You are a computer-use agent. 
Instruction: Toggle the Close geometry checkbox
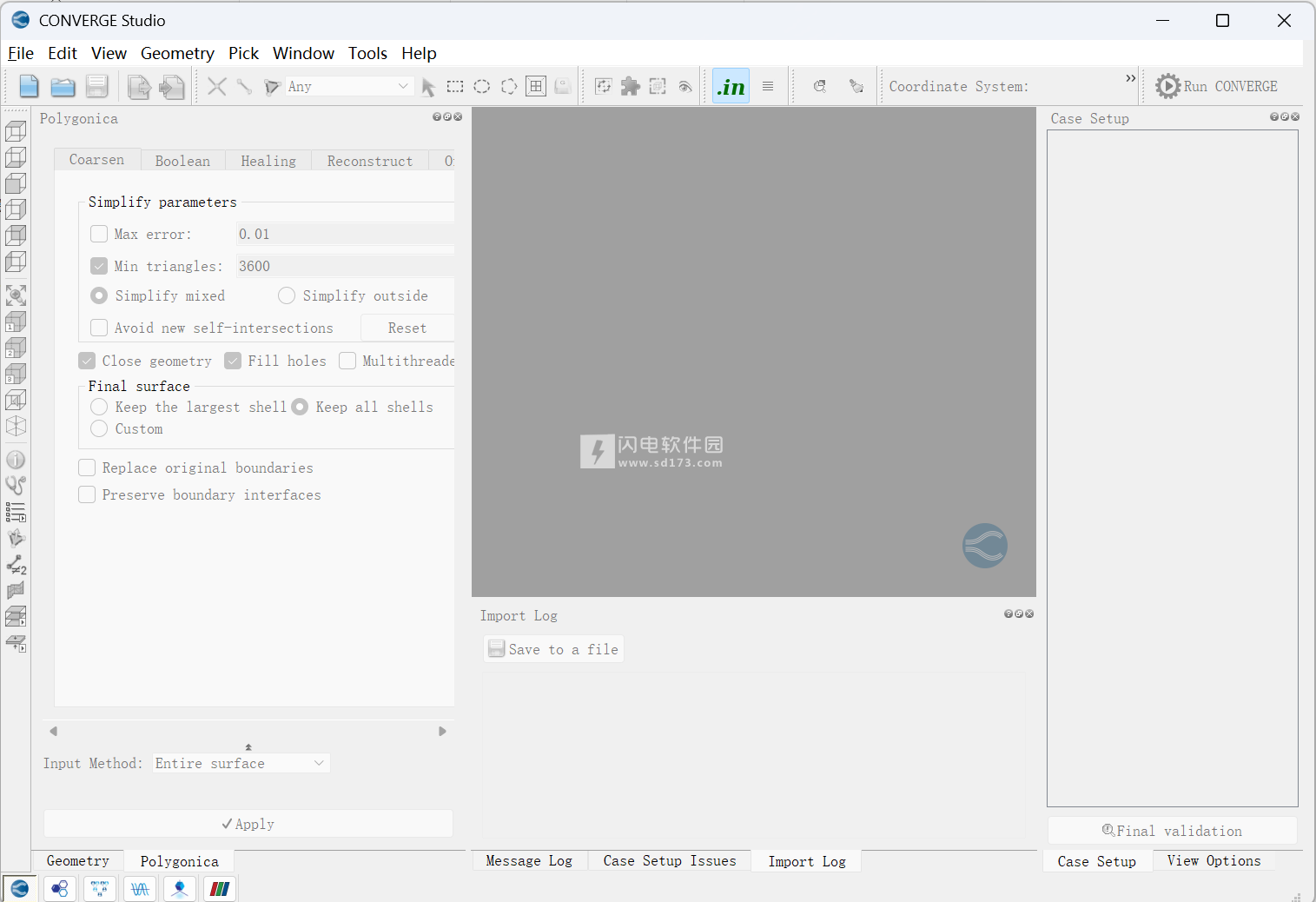coord(87,361)
